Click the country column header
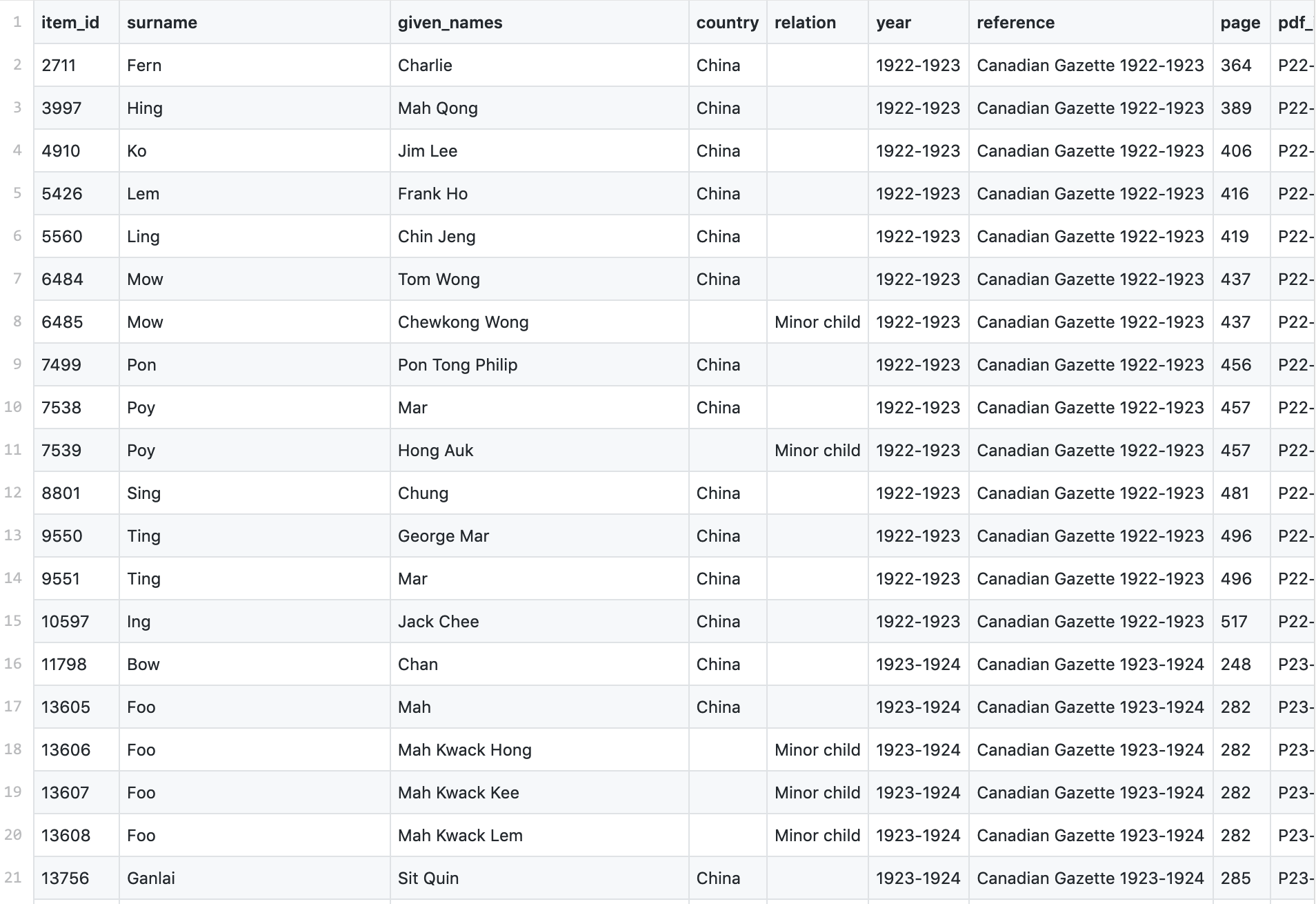Image resolution: width=1316 pixels, height=904 pixels. (727, 23)
